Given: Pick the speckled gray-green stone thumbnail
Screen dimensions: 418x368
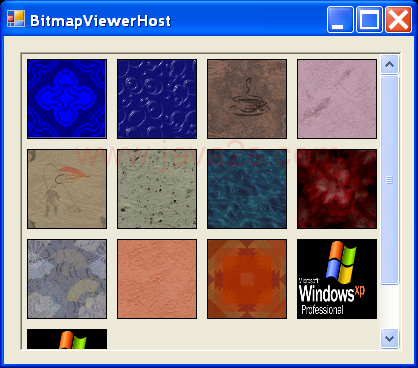Looking at the screenshot, I should point(157,189).
